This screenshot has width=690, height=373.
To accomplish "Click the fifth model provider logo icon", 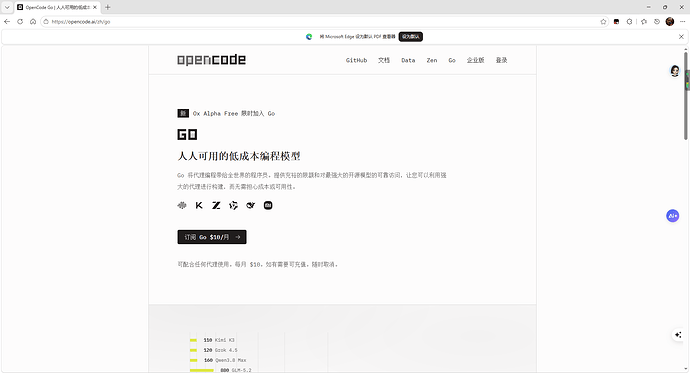I will click(x=250, y=205).
